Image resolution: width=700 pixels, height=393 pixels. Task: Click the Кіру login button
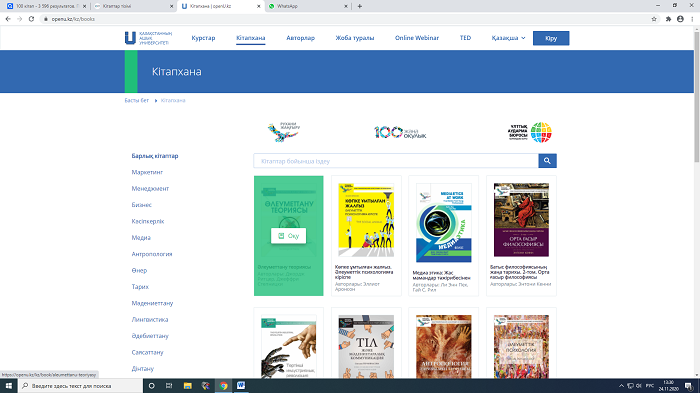551,38
